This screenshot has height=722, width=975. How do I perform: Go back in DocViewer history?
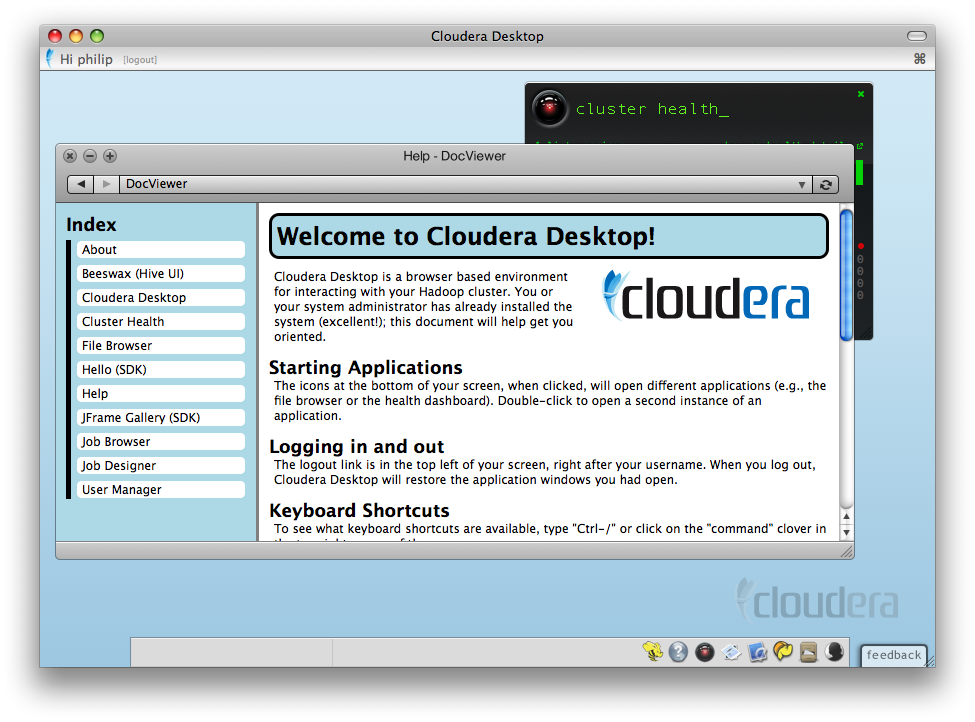80,184
